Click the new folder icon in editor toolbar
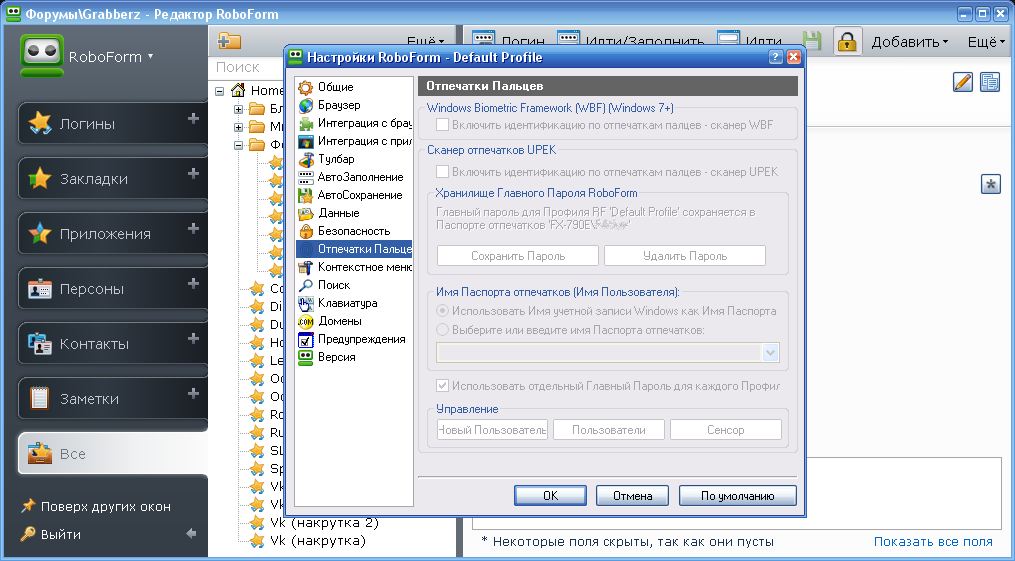The width and height of the screenshot is (1015, 561). [229, 41]
